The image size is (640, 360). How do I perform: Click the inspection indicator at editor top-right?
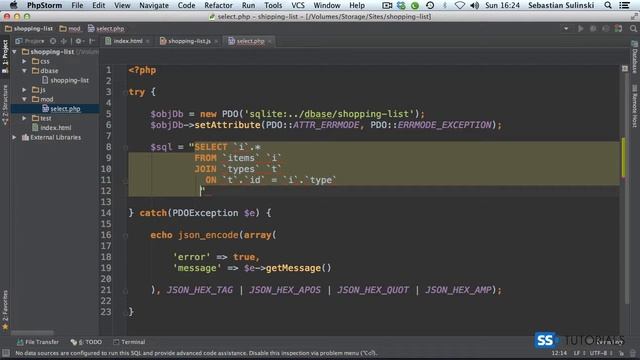[624, 69]
